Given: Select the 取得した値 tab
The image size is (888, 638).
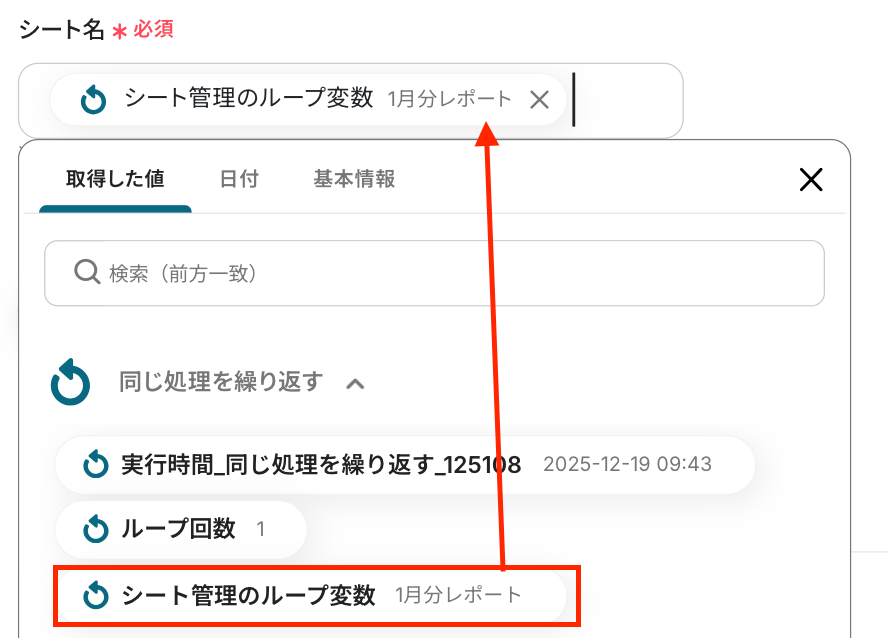Looking at the screenshot, I should [115, 179].
